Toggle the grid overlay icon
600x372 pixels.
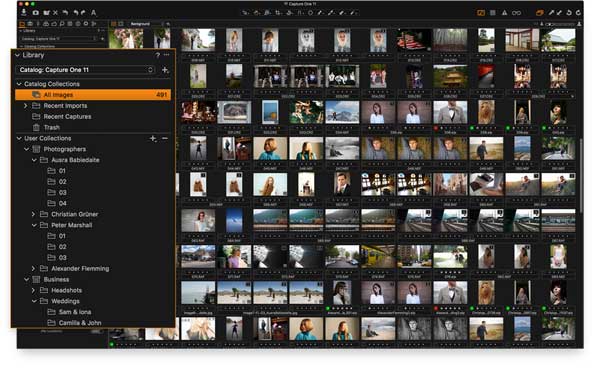(493, 13)
